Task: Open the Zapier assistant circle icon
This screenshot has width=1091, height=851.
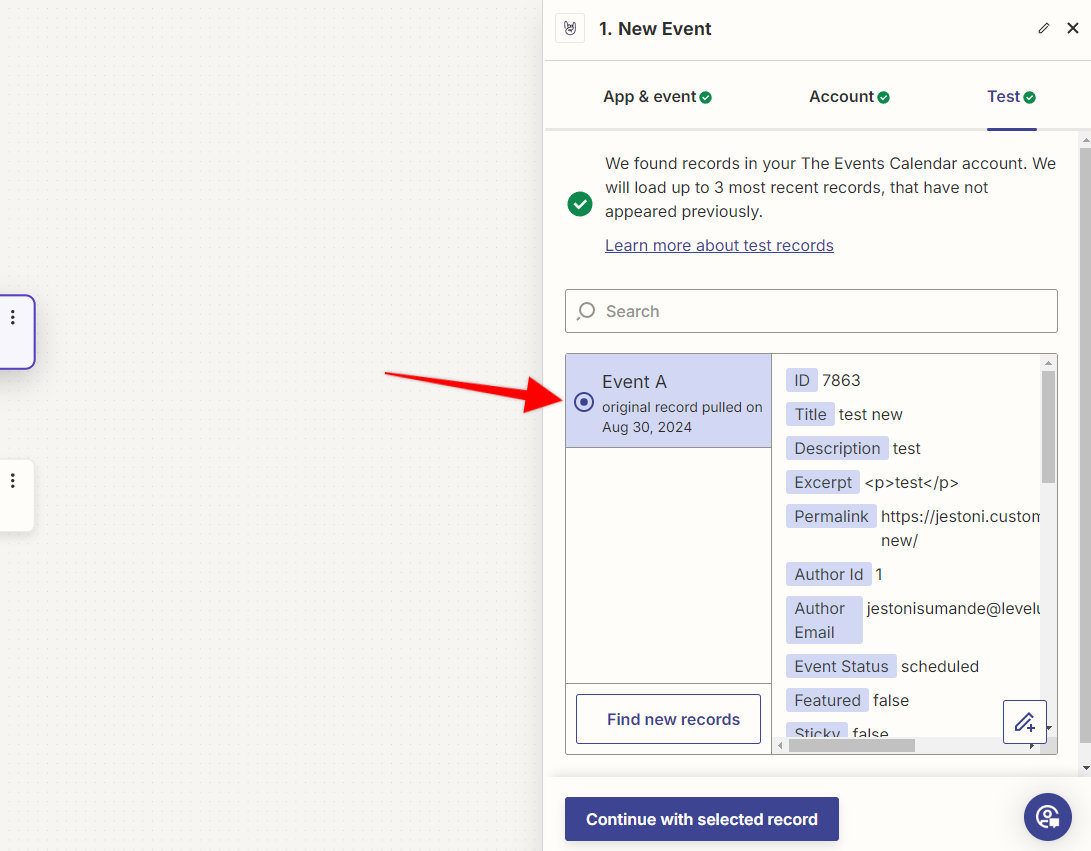Action: pos(1048,817)
